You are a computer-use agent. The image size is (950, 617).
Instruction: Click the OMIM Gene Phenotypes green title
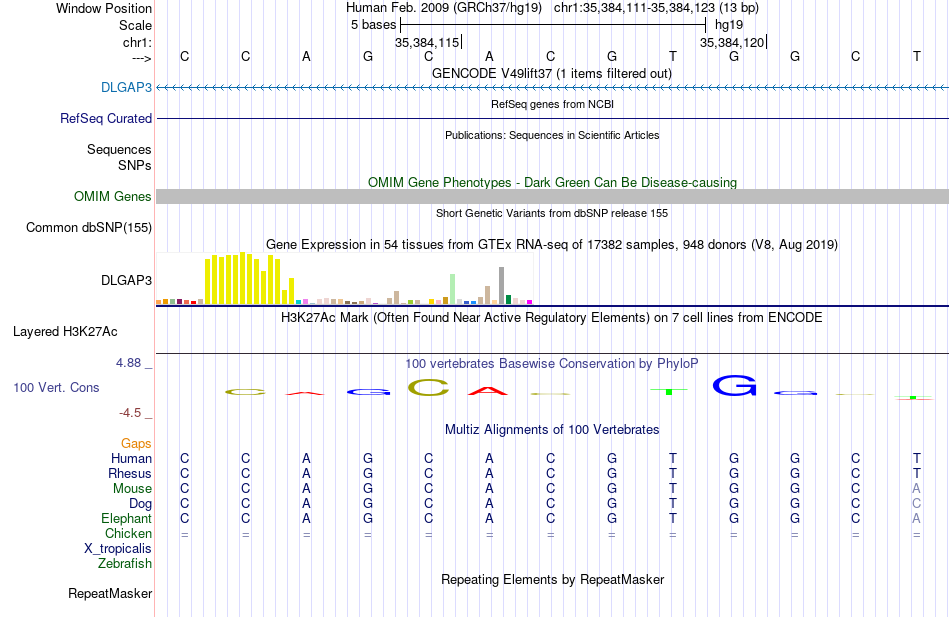(552, 182)
